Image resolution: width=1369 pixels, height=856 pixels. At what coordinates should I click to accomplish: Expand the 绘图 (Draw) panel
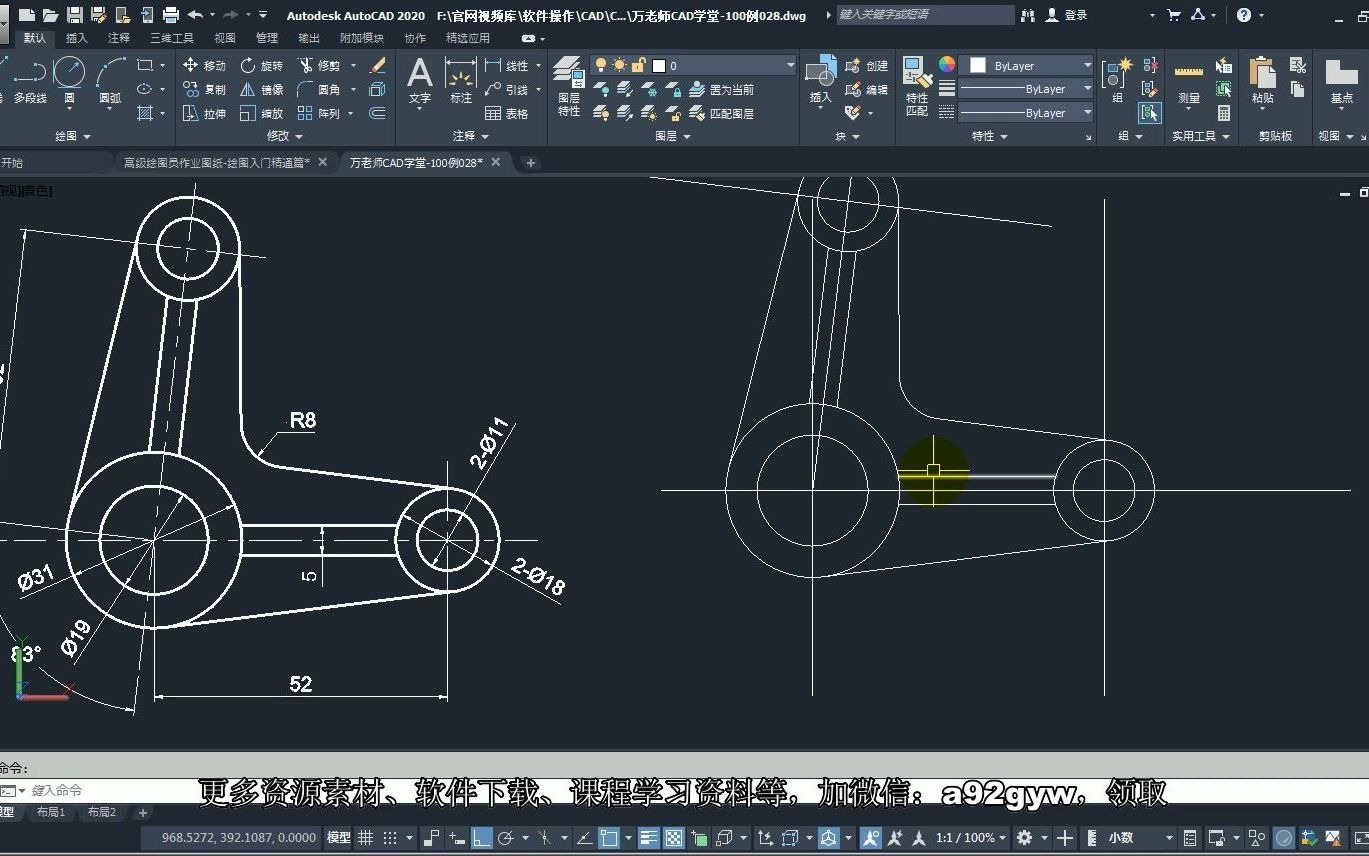[x=72, y=136]
